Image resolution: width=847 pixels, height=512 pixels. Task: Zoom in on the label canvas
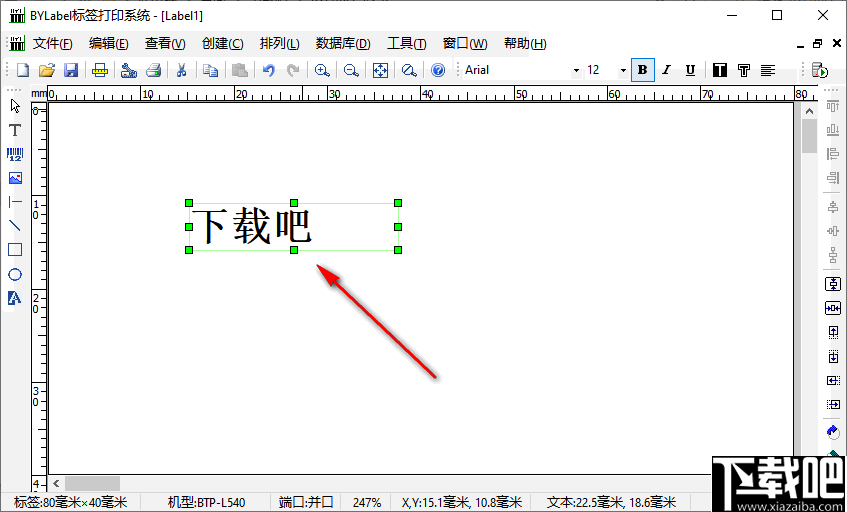pyautogui.click(x=322, y=70)
